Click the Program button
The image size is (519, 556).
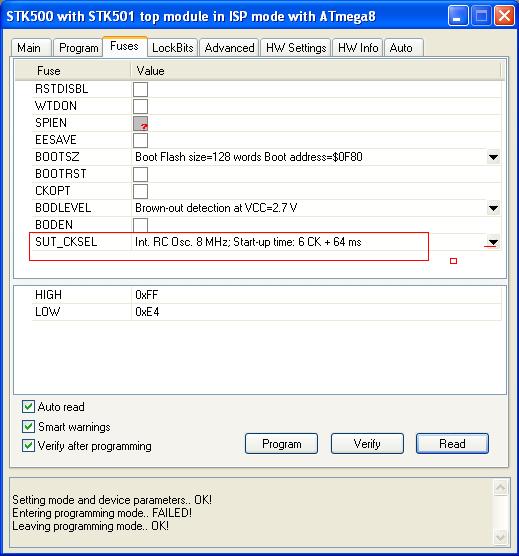click(x=281, y=444)
